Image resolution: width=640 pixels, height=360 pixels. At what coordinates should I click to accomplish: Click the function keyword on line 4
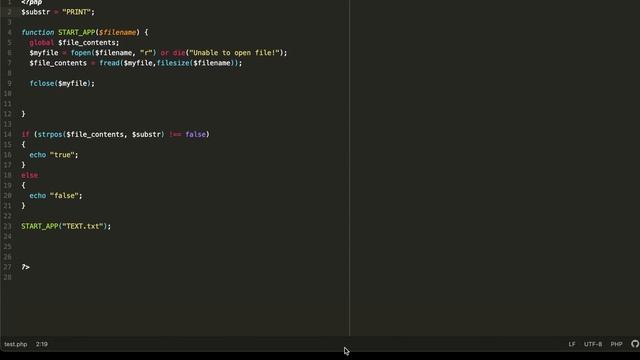pos(38,32)
